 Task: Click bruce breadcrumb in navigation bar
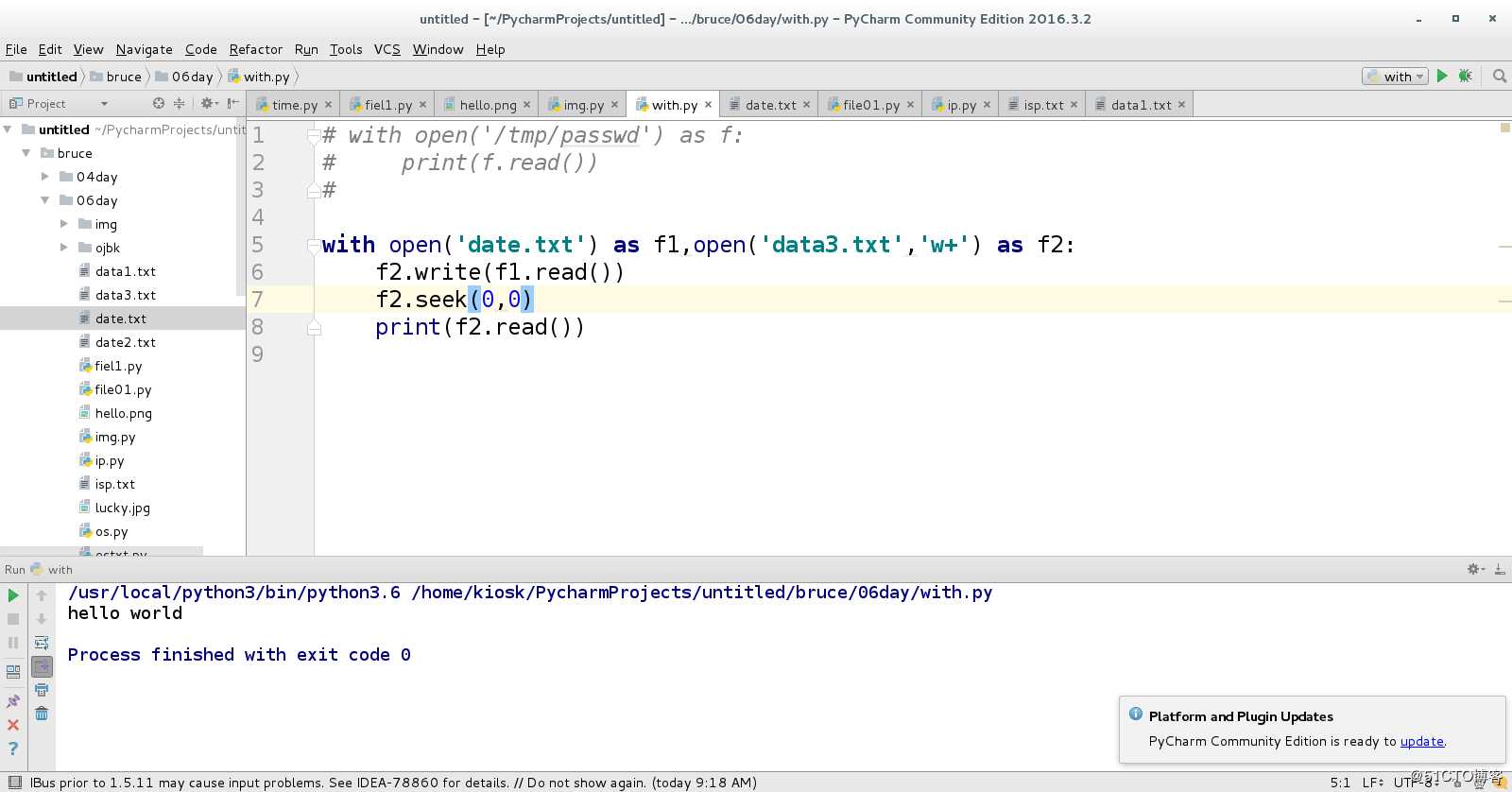pyautogui.click(x=115, y=77)
